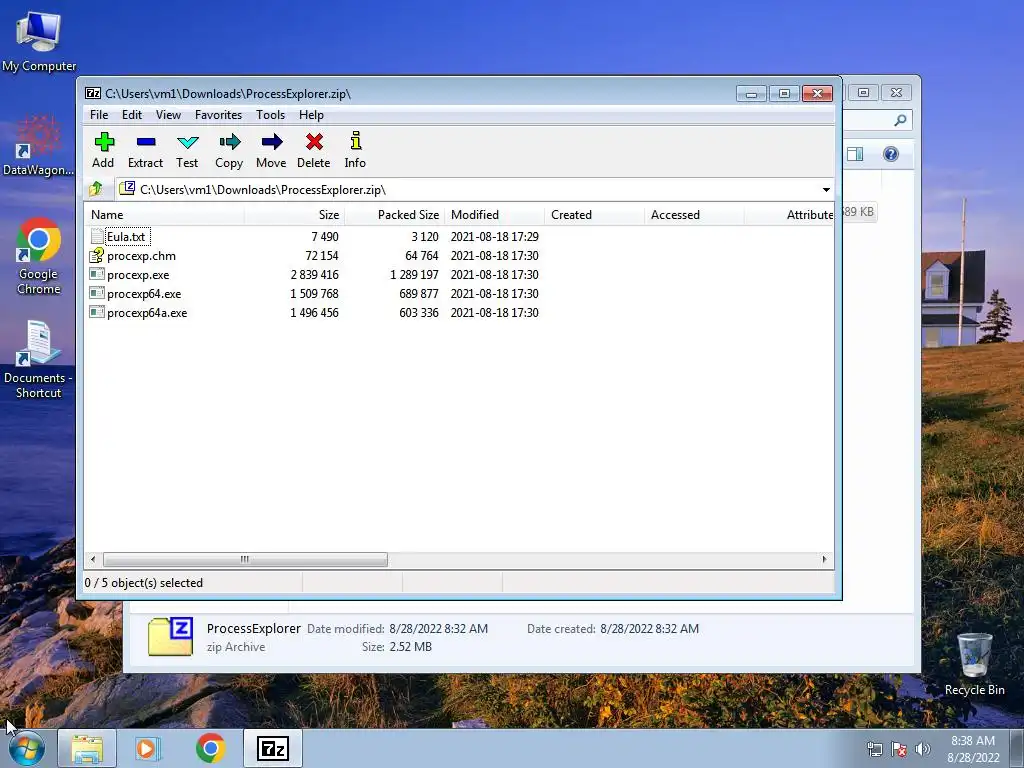The height and width of the screenshot is (768, 1024).
Task: Run Test on the archive
Action: [187, 142]
